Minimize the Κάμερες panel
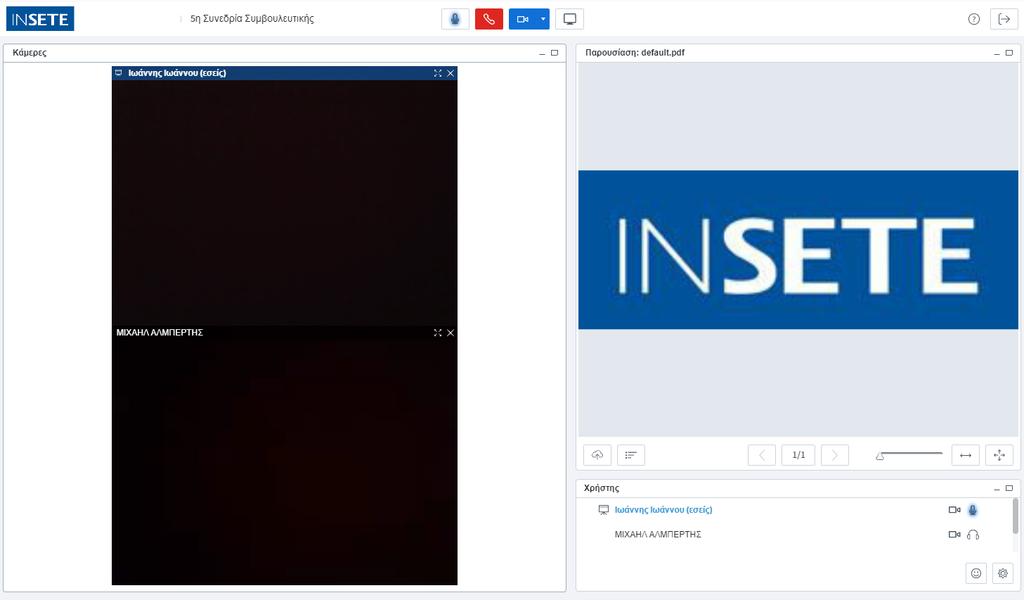1024x600 pixels. click(x=542, y=53)
